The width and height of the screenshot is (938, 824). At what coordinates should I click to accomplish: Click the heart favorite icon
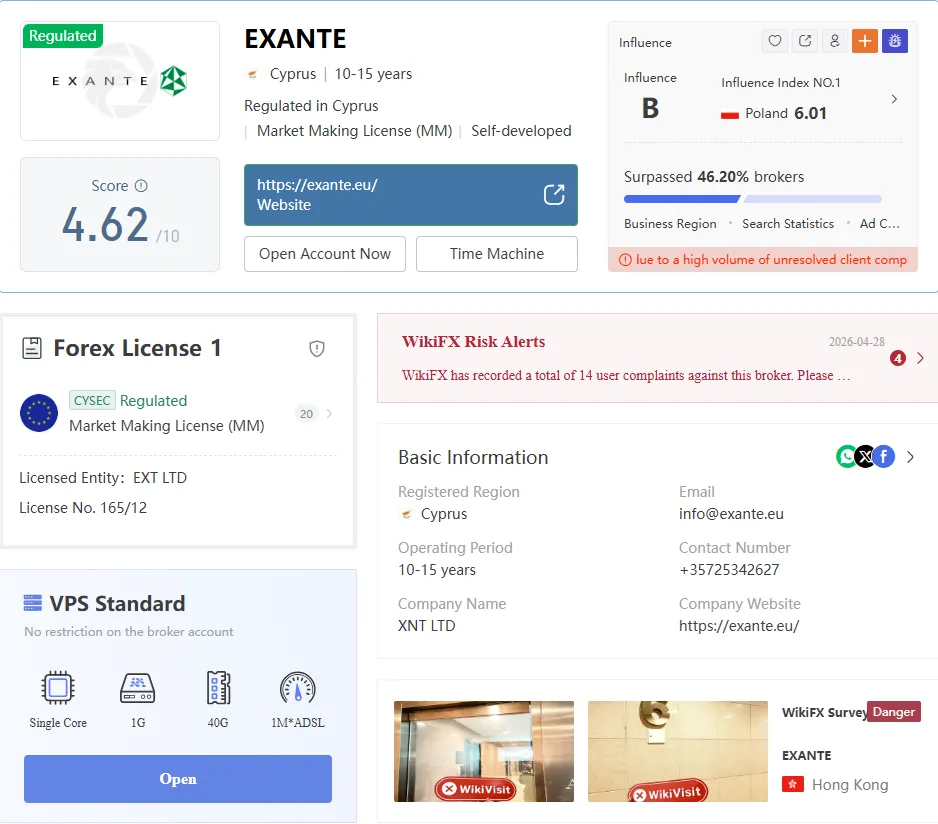tap(775, 41)
